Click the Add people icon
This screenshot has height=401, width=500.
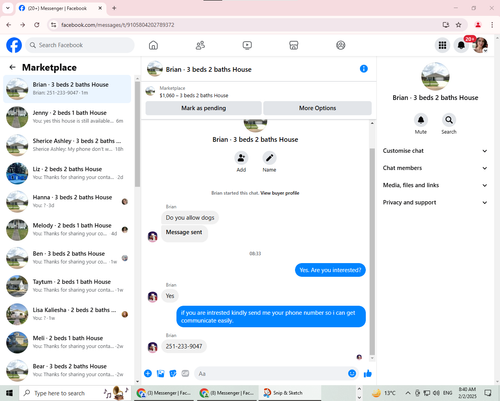pos(241,158)
